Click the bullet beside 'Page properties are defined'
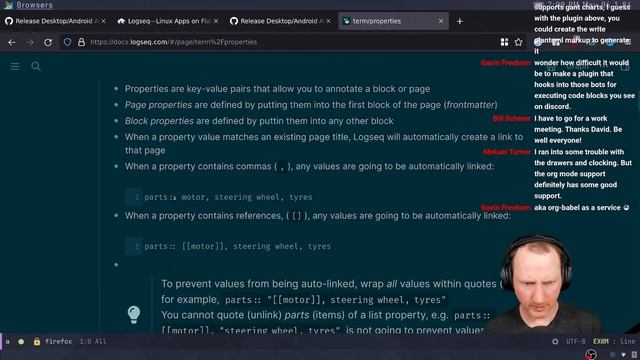 point(116,105)
